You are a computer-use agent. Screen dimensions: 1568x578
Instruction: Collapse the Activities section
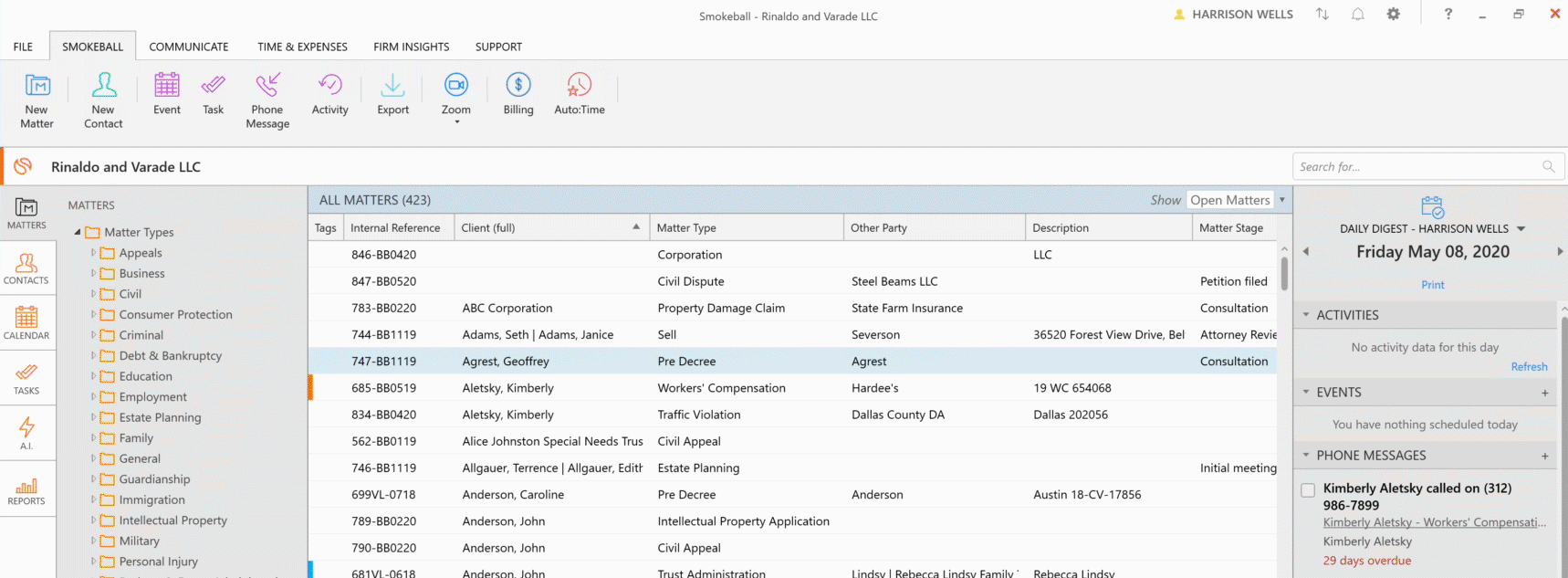pos(1306,315)
